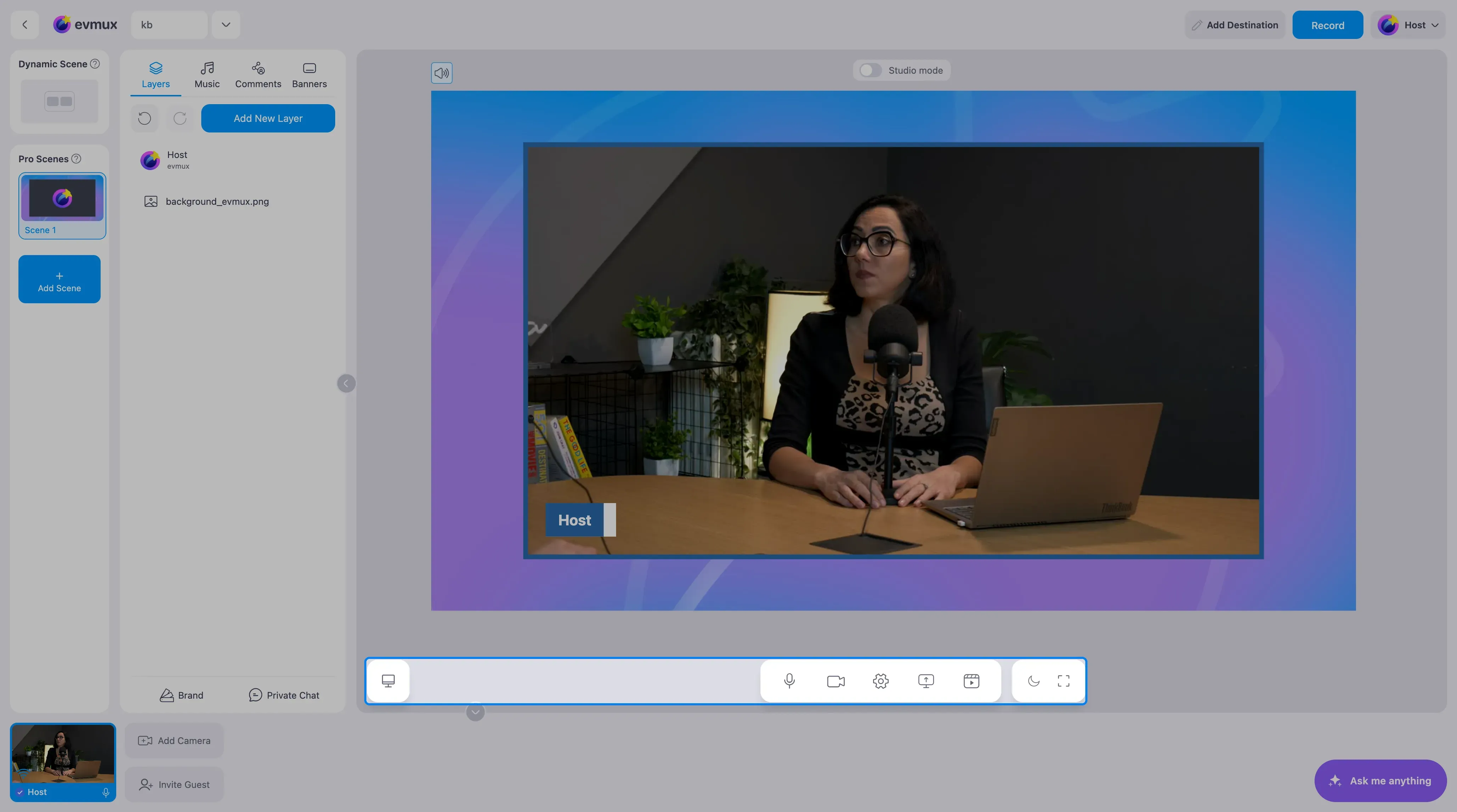The width and height of the screenshot is (1457, 812).
Task: Expand the dropdown next to kb
Action: [226, 25]
